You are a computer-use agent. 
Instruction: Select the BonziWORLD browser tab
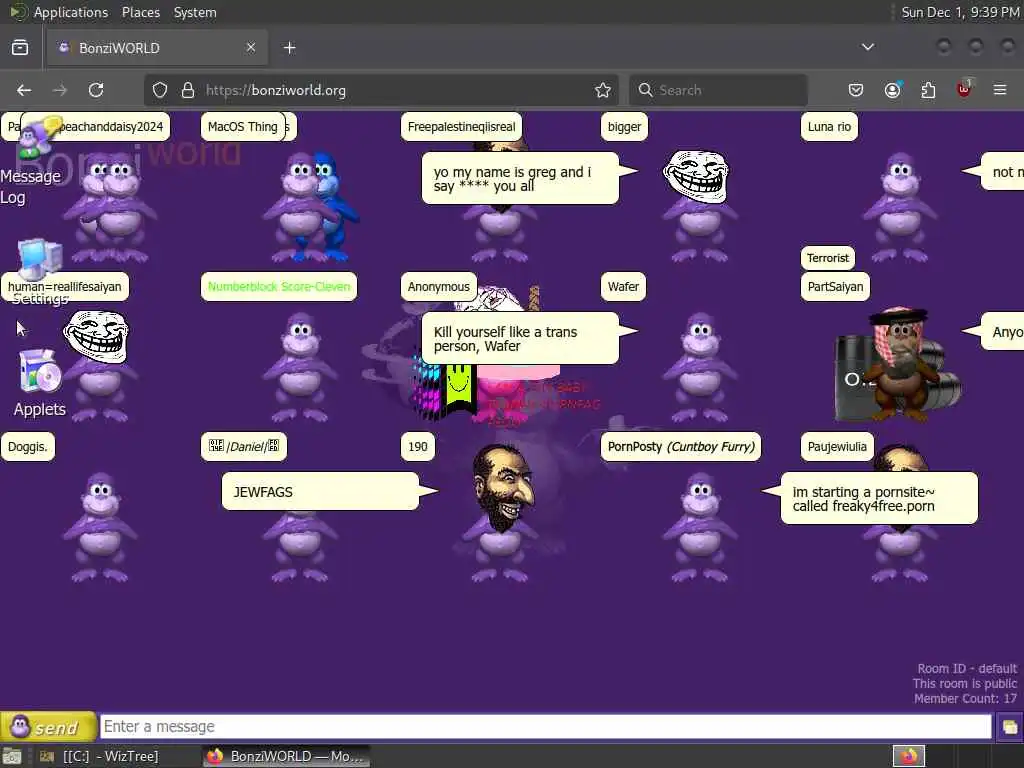click(157, 48)
